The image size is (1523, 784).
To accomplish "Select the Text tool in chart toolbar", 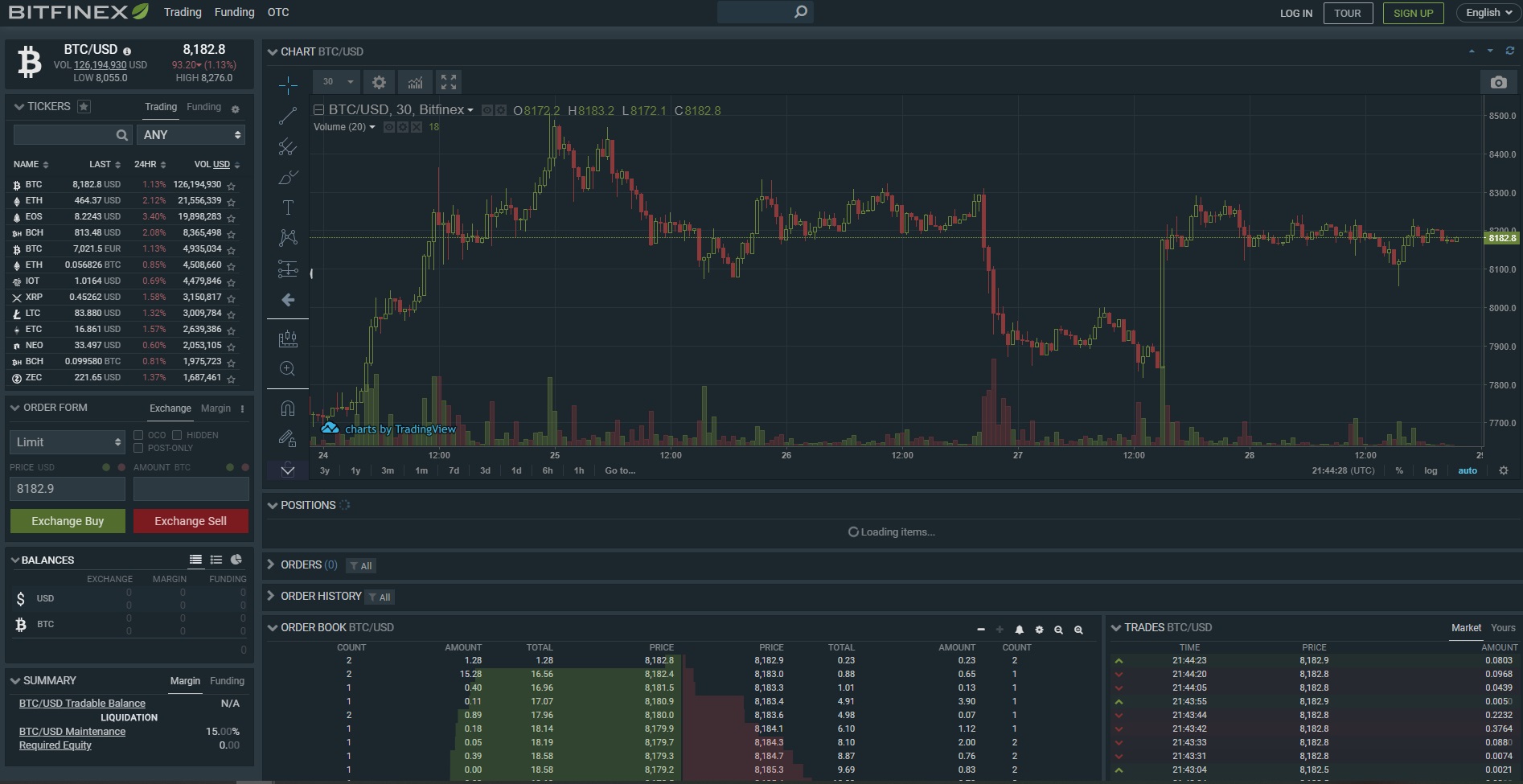I will tap(288, 207).
